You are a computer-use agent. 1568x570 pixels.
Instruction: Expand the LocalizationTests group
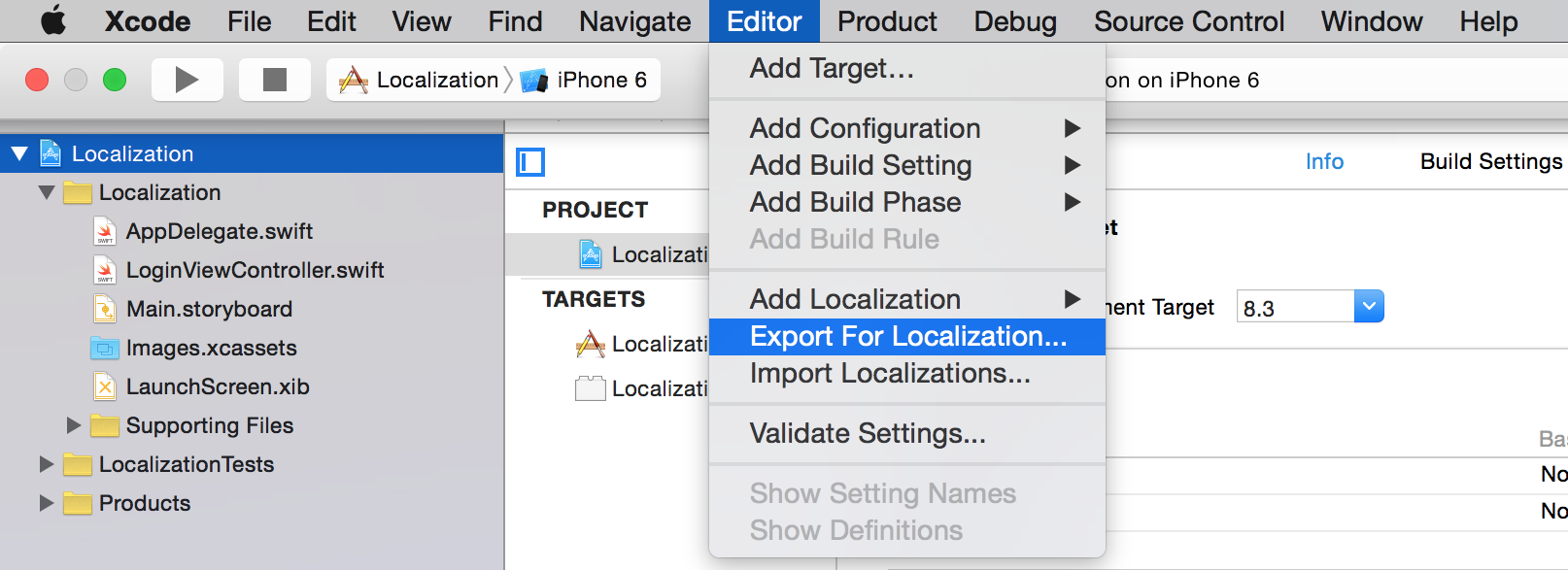point(47,464)
